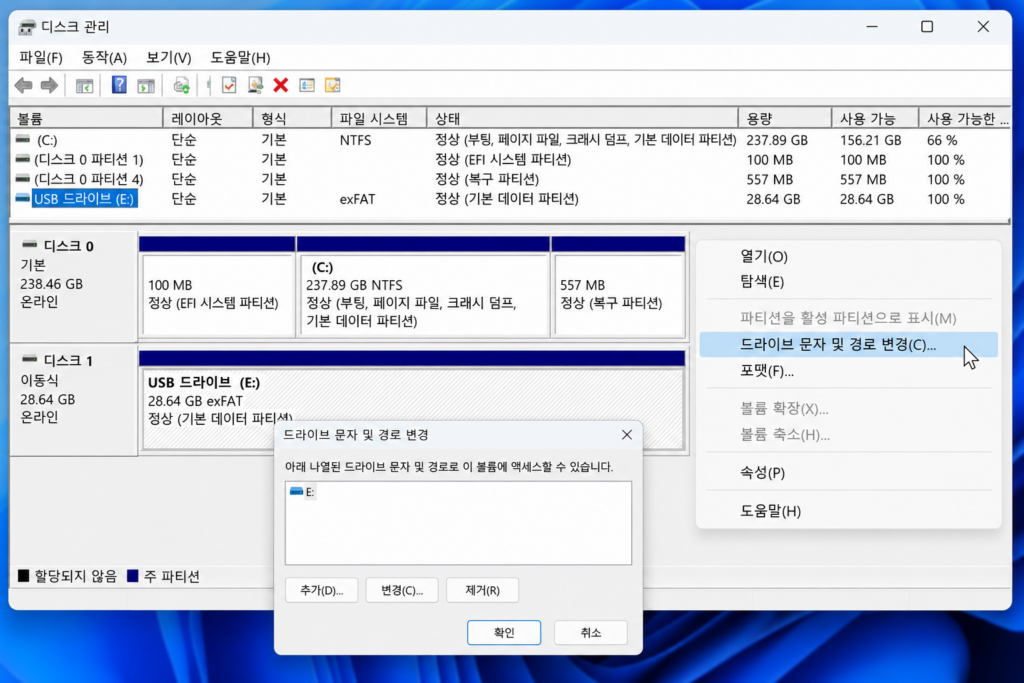Select the (C:) 237.89 GB NTFS partition block
The width and height of the screenshot is (1024, 683).
[x=423, y=287]
